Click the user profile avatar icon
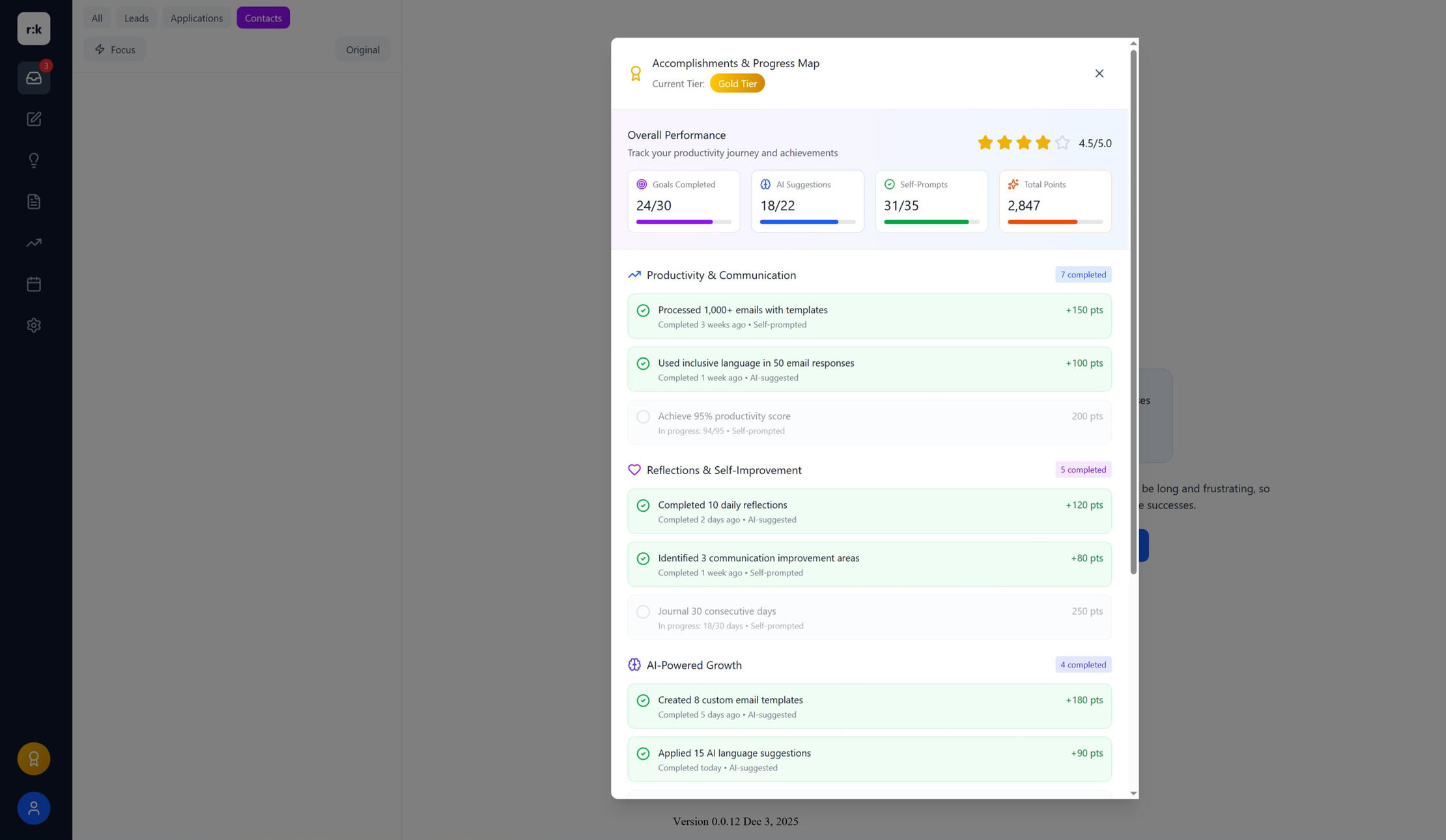Screen dimensions: 1446x840 click(34, 808)
